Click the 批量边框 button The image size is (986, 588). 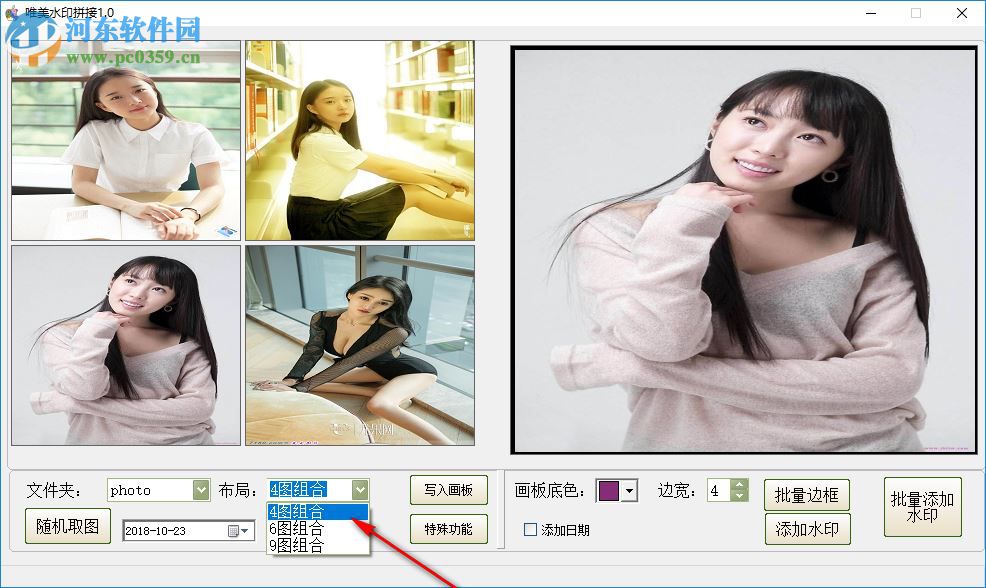[808, 493]
